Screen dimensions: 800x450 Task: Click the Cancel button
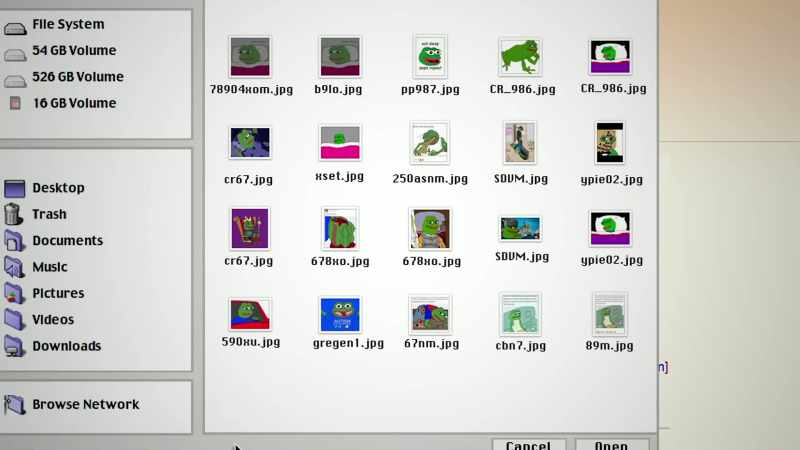529,444
